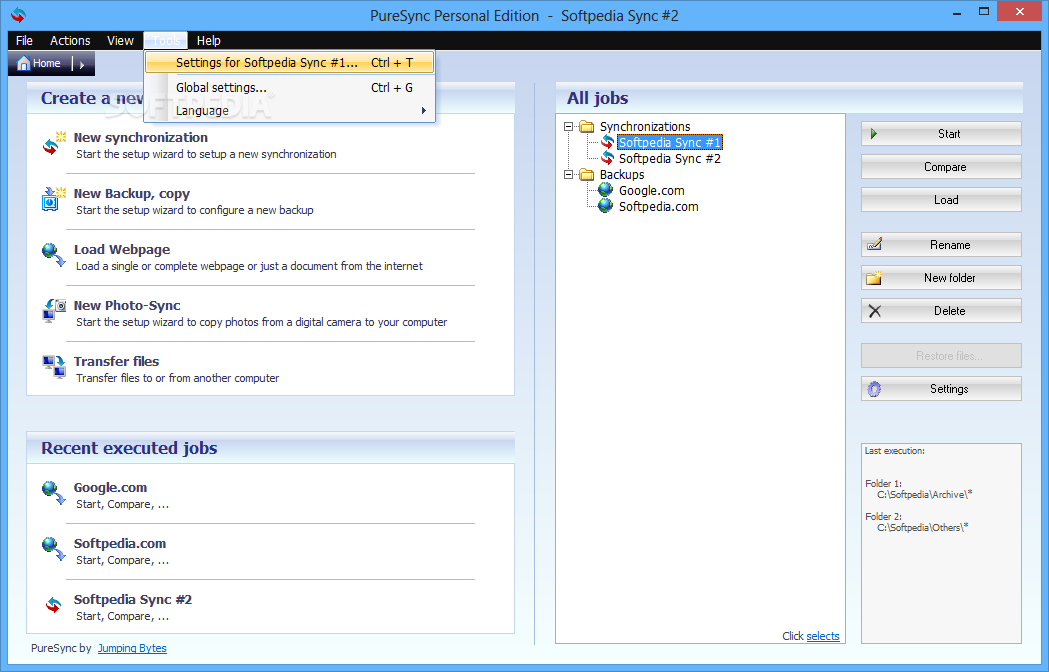Image resolution: width=1049 pixels, height=672 pixels.
Task: Click the Load Webpage title
Action: (122, 250)
